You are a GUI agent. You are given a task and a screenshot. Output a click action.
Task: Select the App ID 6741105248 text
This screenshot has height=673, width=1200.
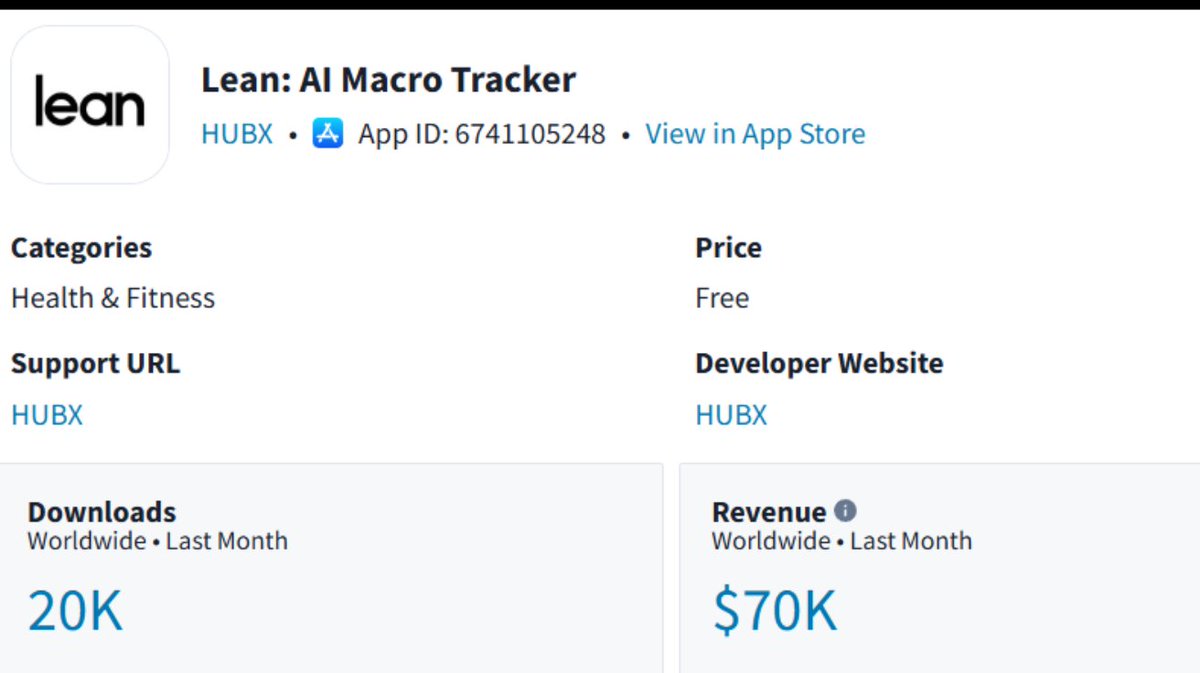(482, 134)
